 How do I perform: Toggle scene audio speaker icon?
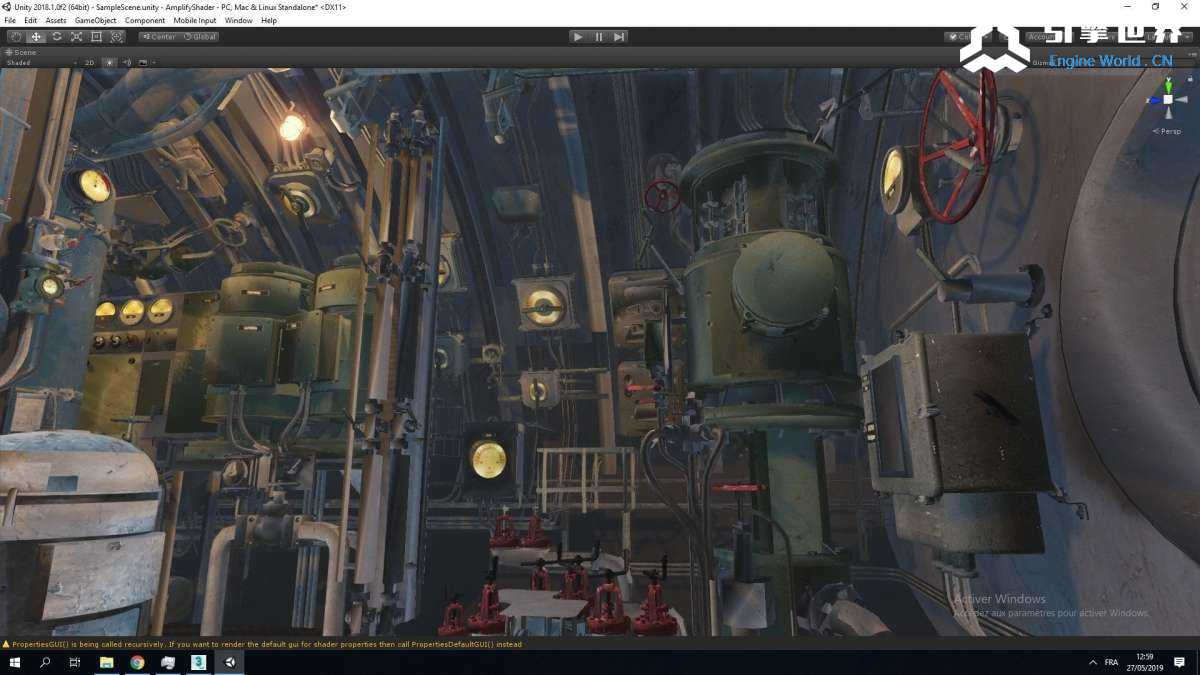127,63
